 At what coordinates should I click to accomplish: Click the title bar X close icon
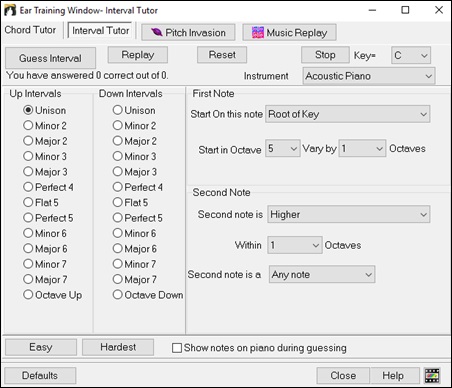coord(439,10)
